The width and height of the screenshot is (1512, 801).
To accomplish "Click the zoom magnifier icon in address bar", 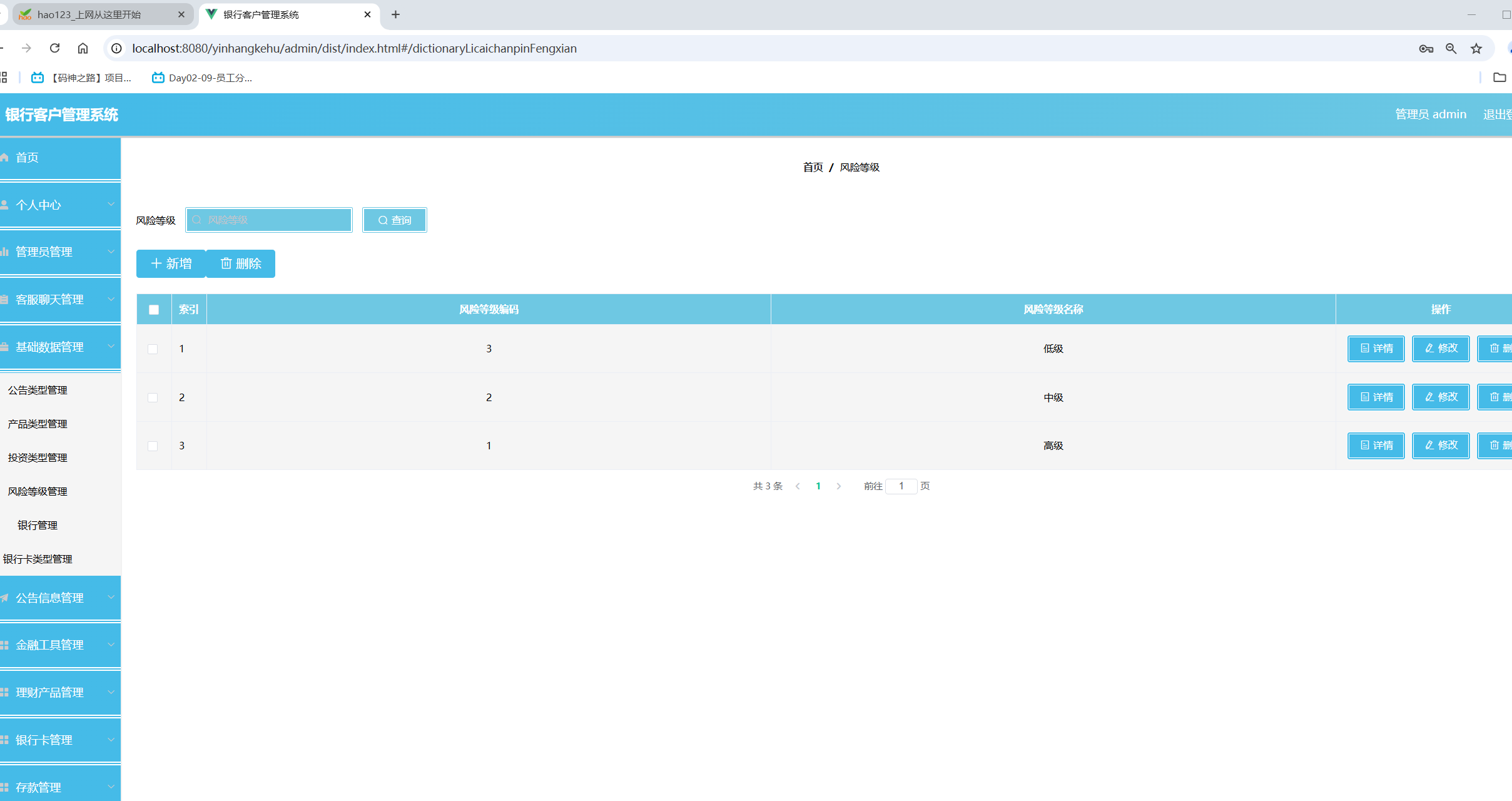I will click(1451, 48).
